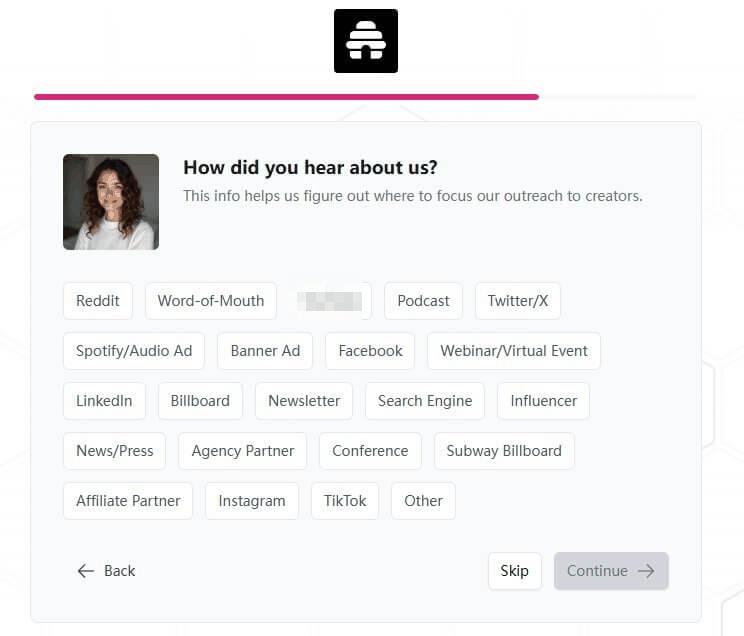Image resolution: width=744 pixels, height=636 pixels.
Task: Choose the Influencer chip
Action: click(544, 401)
